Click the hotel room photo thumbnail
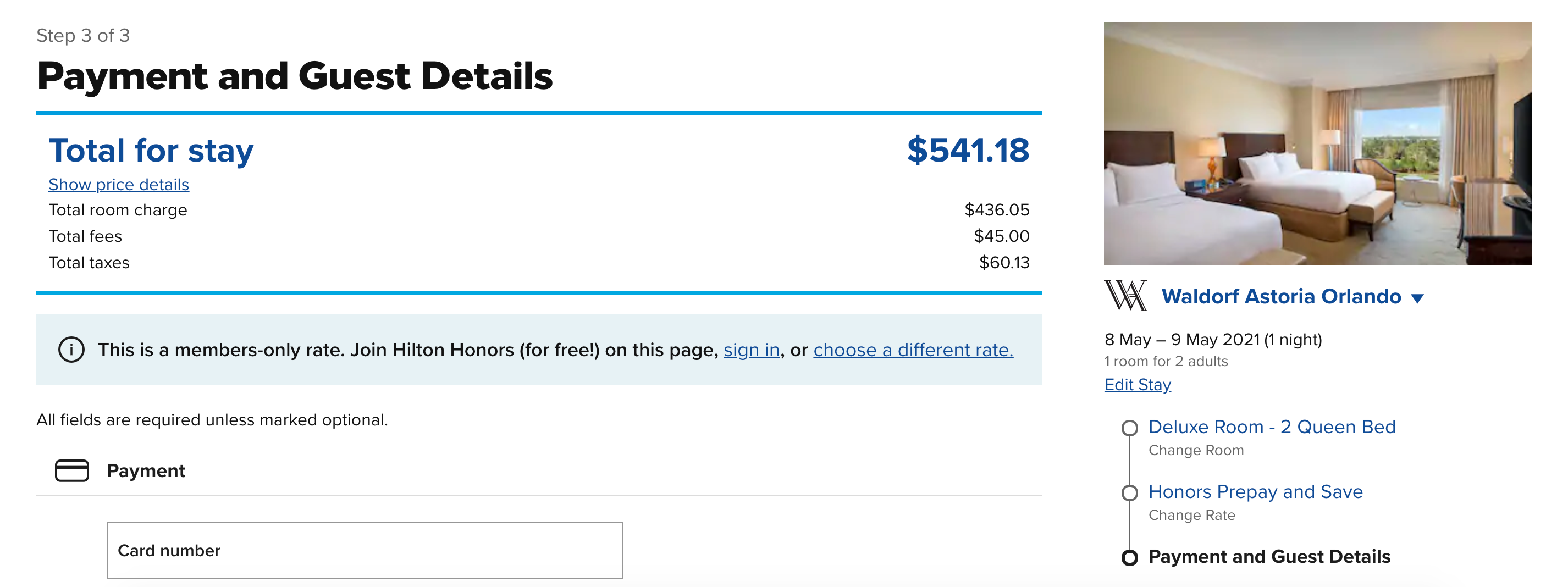 1317,143
